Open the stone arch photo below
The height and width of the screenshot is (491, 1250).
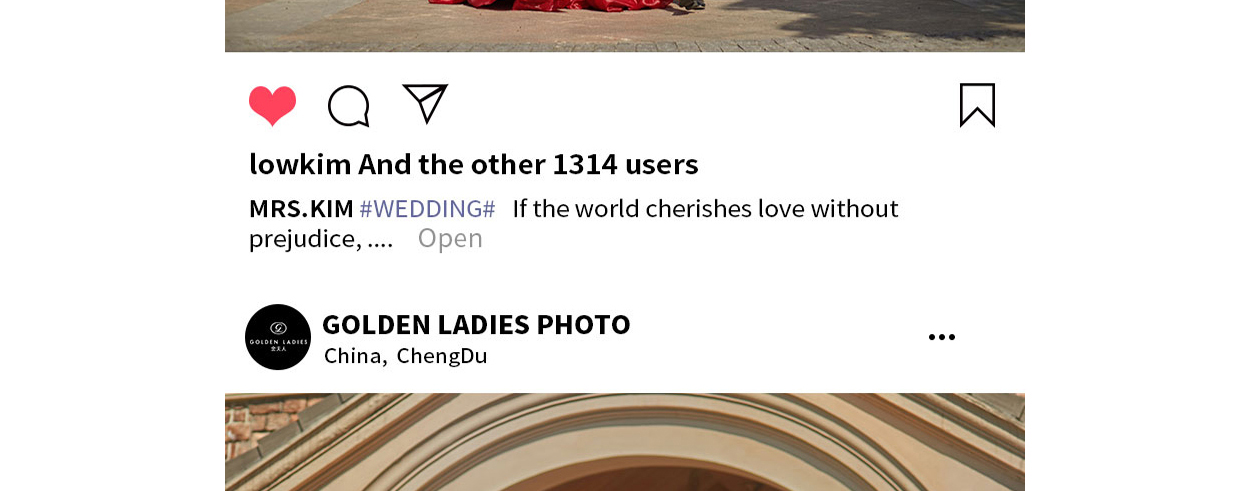click(625, 442)
